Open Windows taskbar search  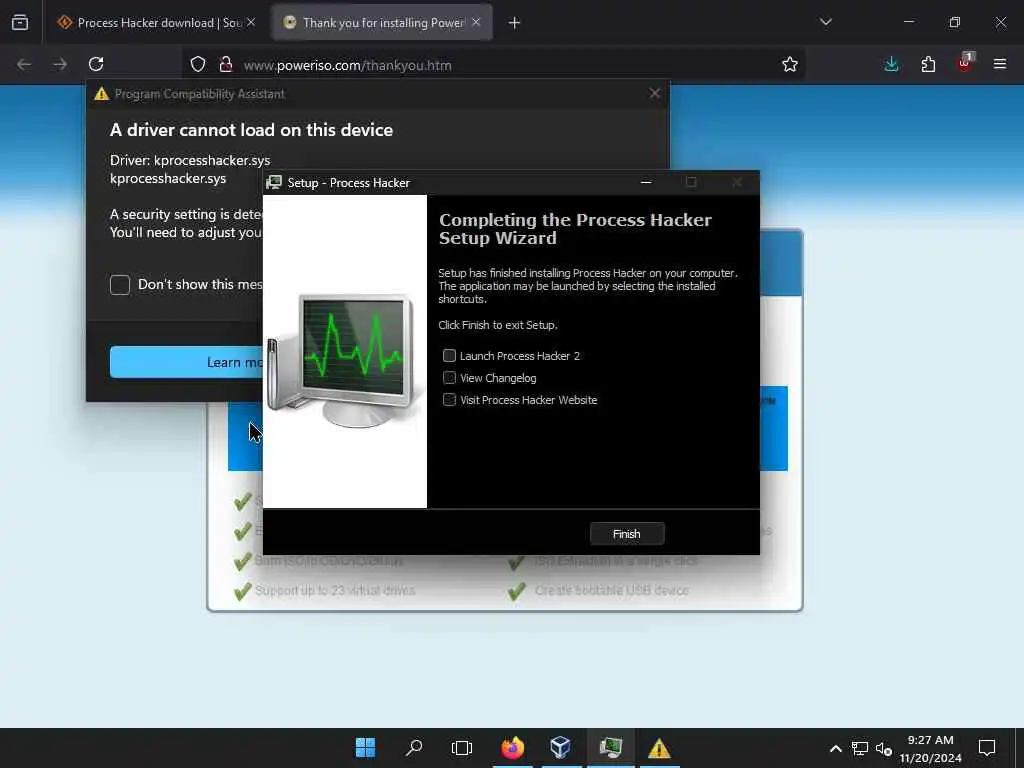[x=414, y=747]
